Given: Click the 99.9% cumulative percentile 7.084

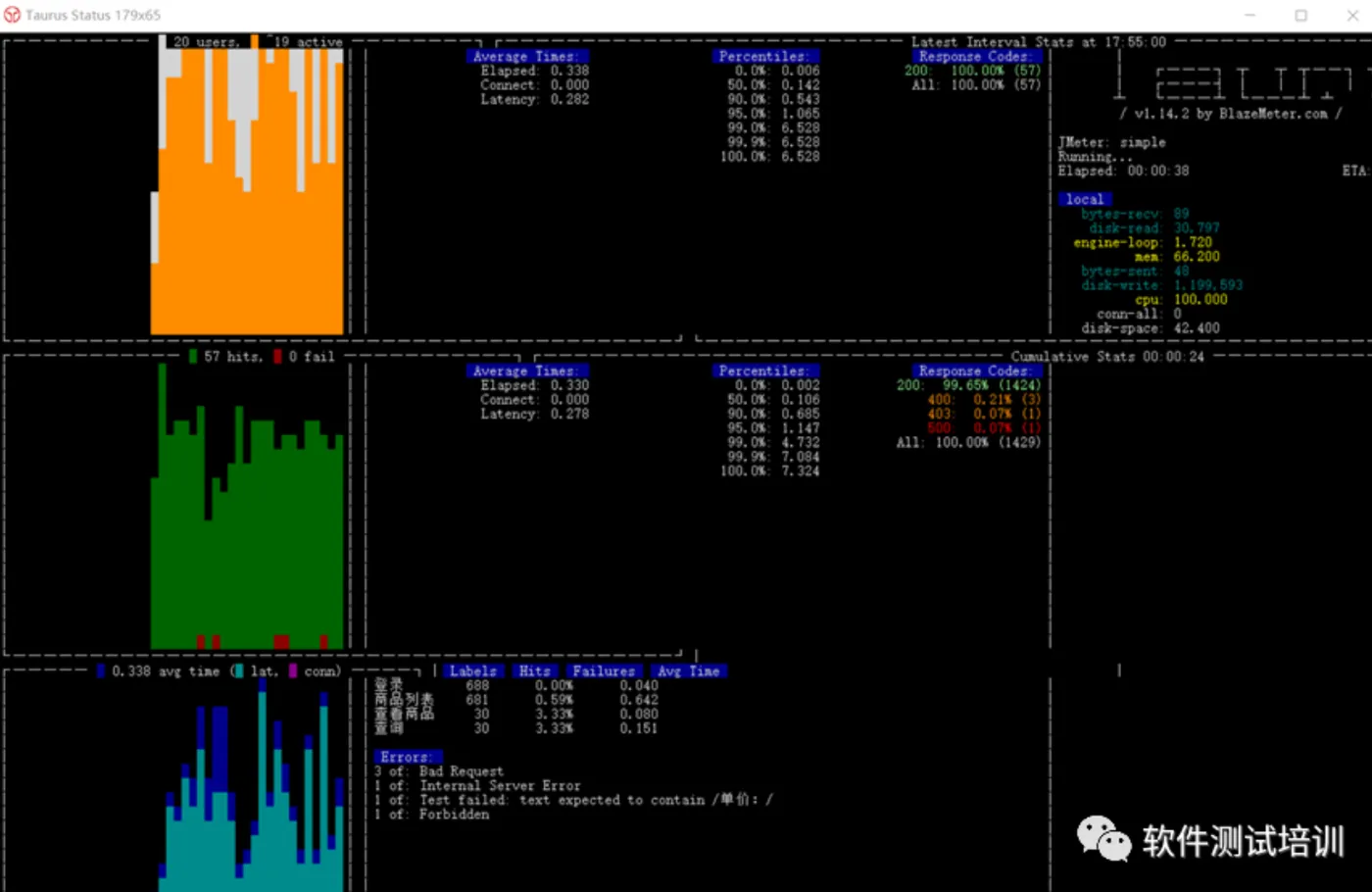Looking at the screenshot, I should 801,457.
